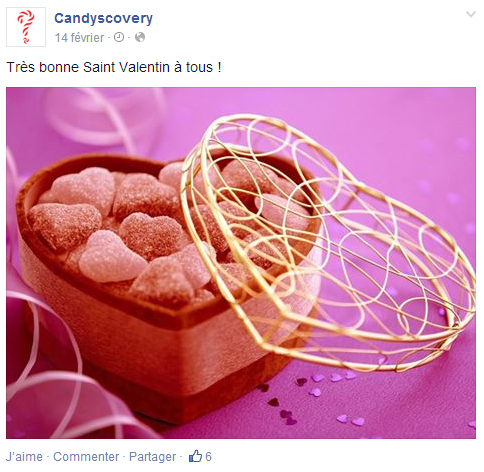The width and height of the screenshot is (484, 472).
Task: Like the post with J'aime
Action: click(24, 456)
